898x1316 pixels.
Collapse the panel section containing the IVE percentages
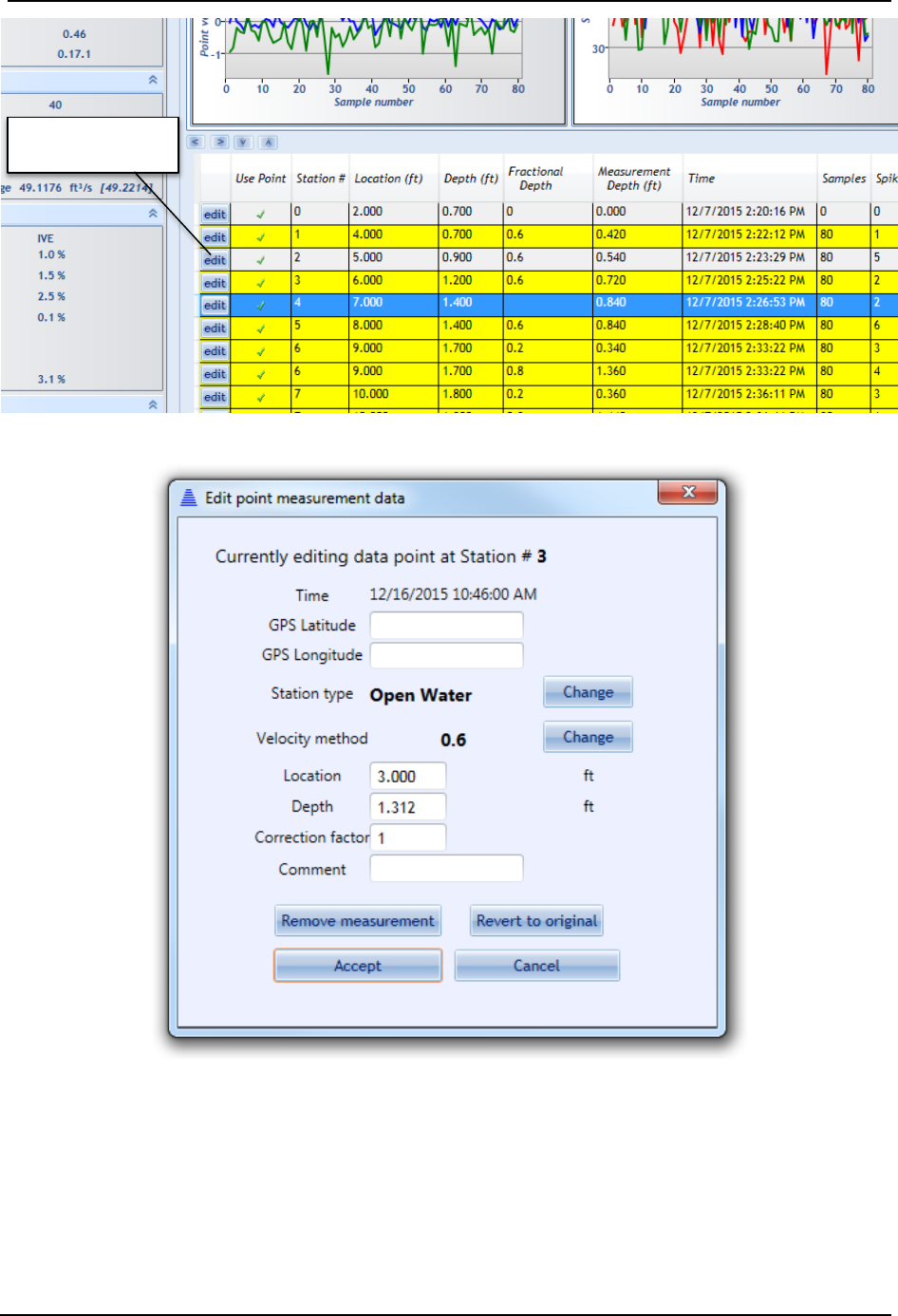(153, 214)
